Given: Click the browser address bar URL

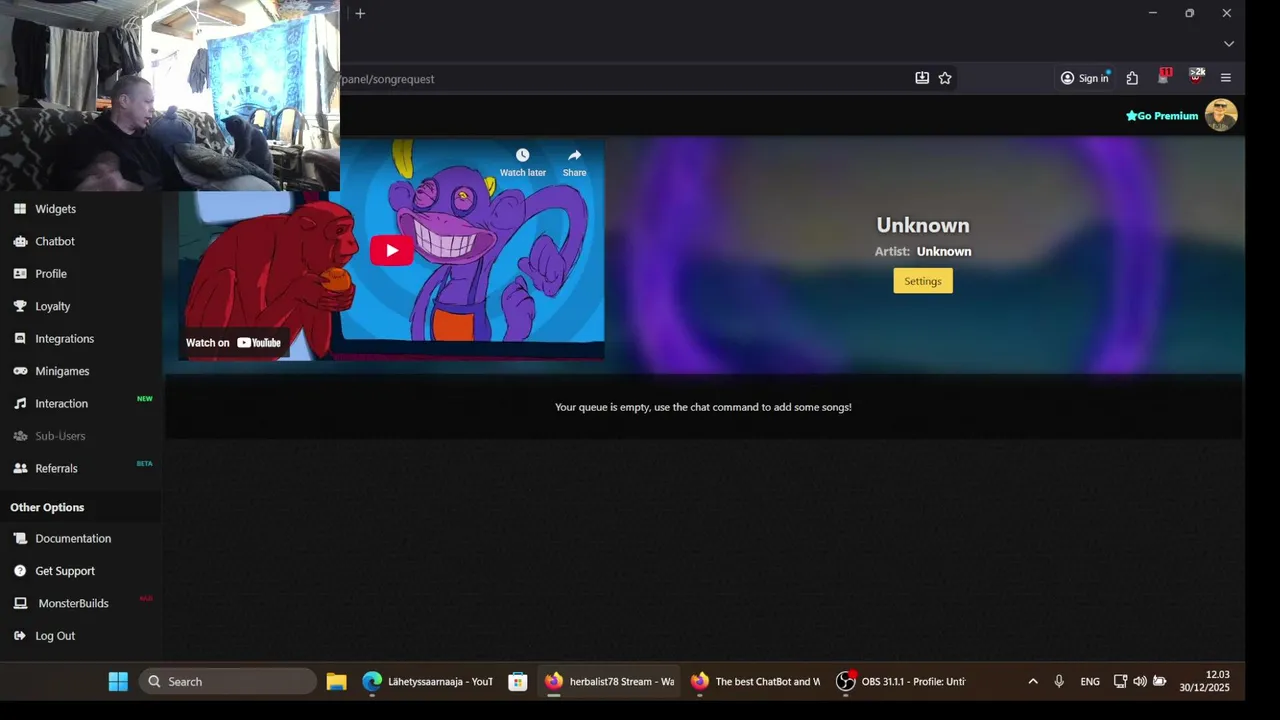Looking at the screenshot, I should pyautogui.click(x=387, y=79).
